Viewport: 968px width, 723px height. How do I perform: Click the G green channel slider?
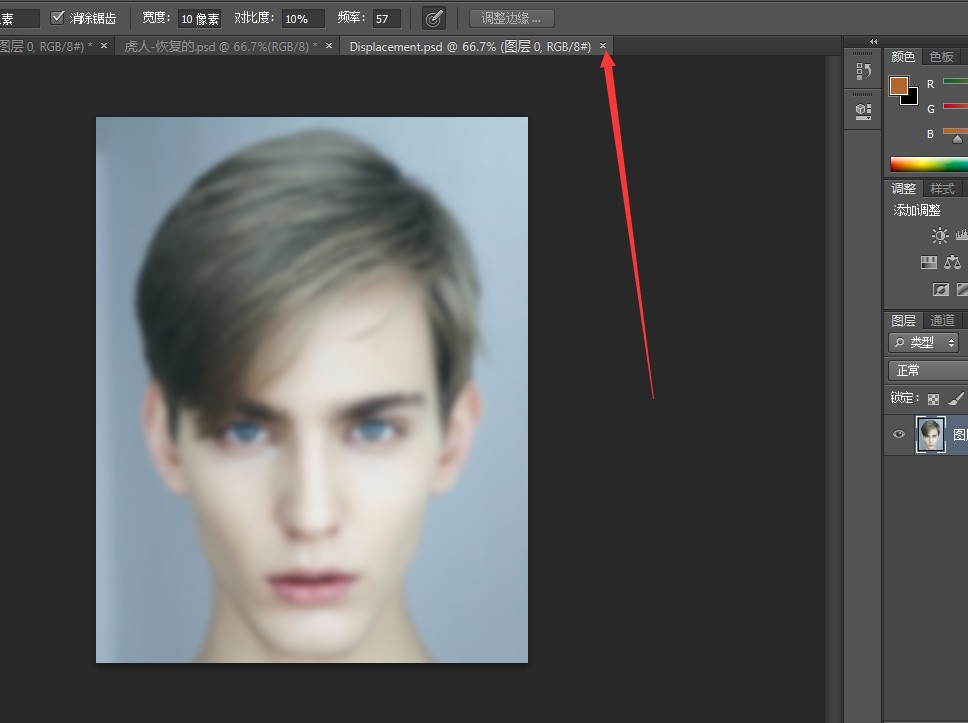pyautogui.click(x=955, y=106)
